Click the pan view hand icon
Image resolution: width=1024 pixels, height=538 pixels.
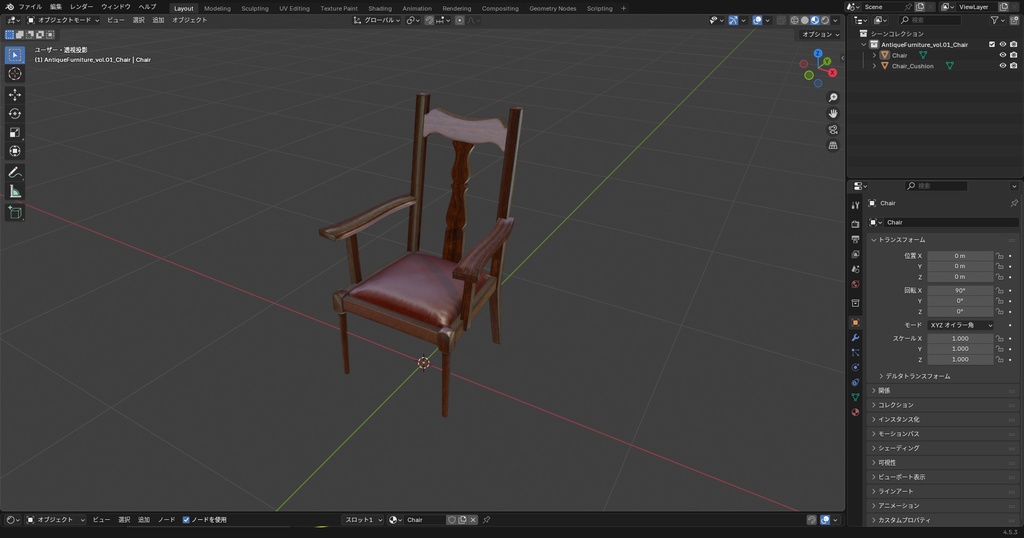click(833, 114)
